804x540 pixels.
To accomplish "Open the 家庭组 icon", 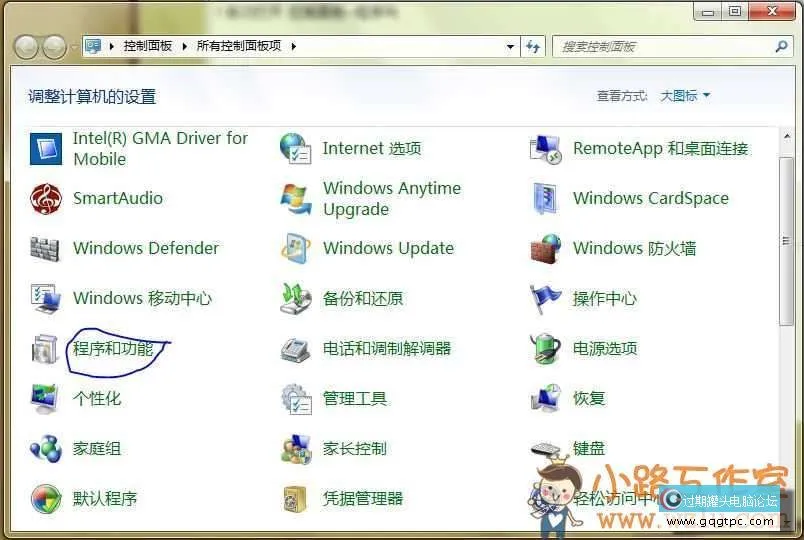I will tap(46, 449).
